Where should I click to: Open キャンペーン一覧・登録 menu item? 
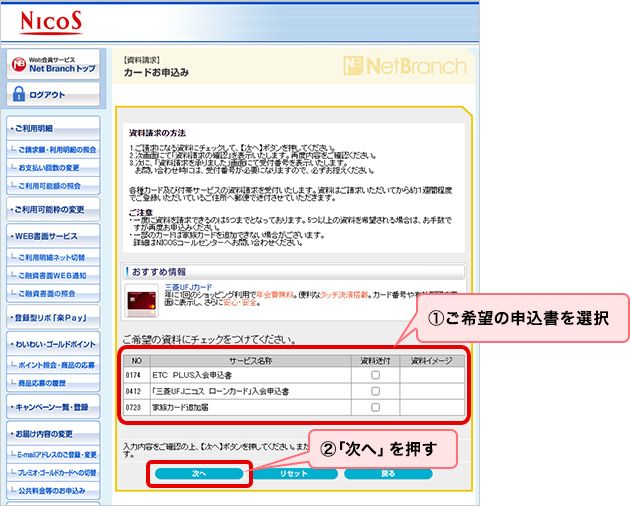(x=52, y=407)
